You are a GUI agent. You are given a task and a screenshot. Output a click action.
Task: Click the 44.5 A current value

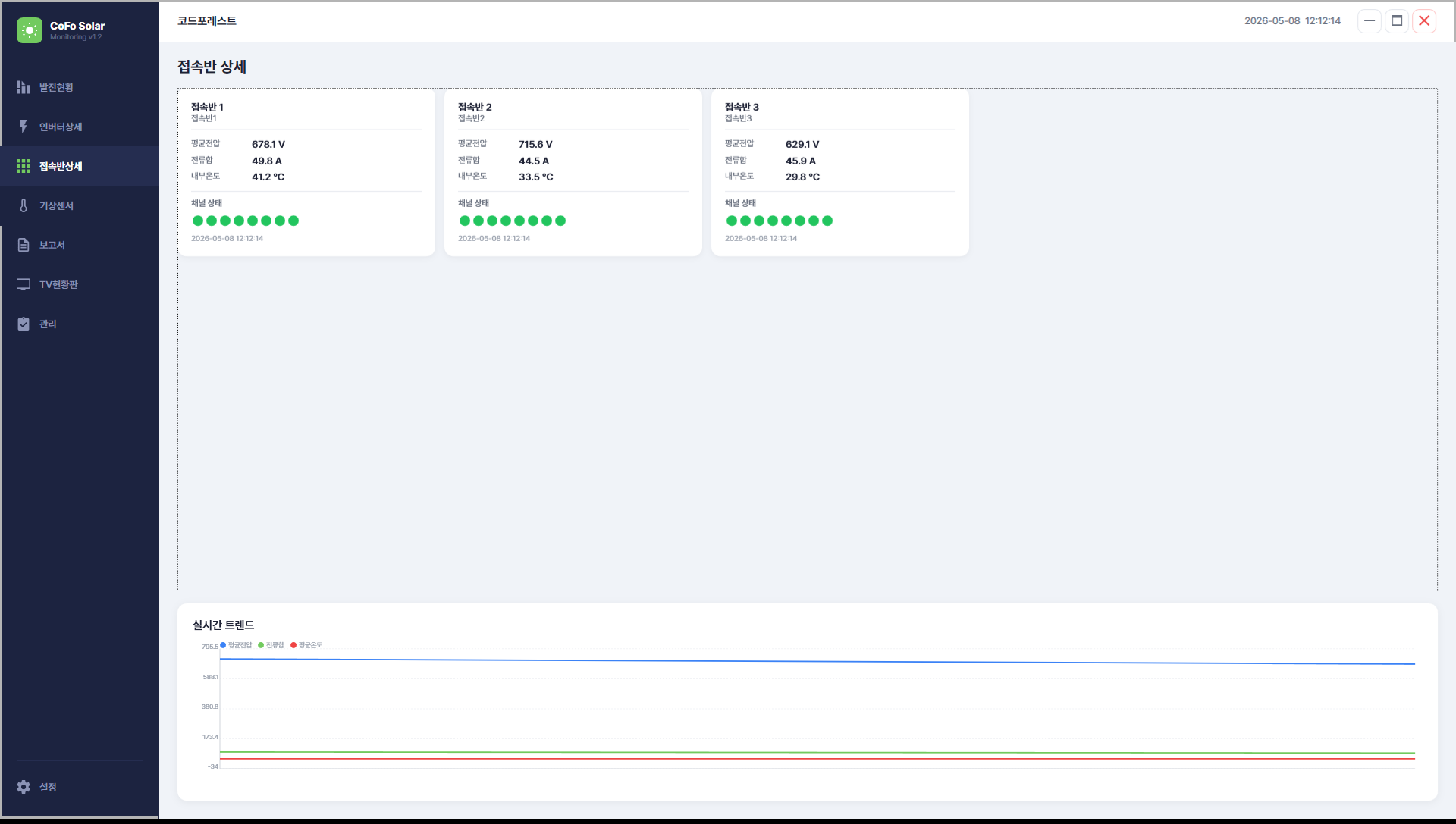pos(534,161)
